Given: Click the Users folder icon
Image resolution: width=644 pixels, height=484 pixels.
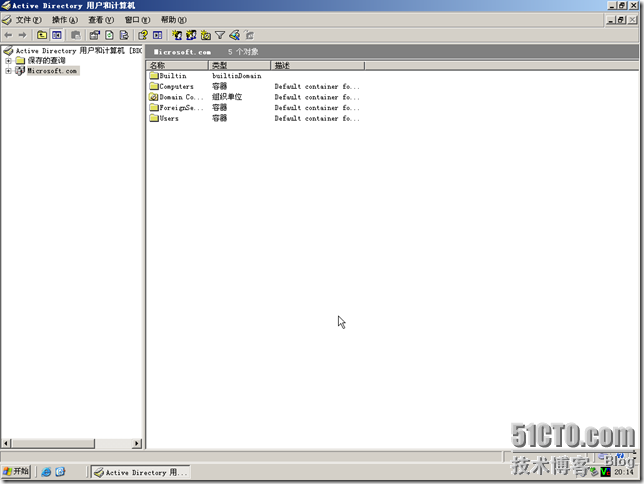Looking at the screenshot, I should [154, 119].
